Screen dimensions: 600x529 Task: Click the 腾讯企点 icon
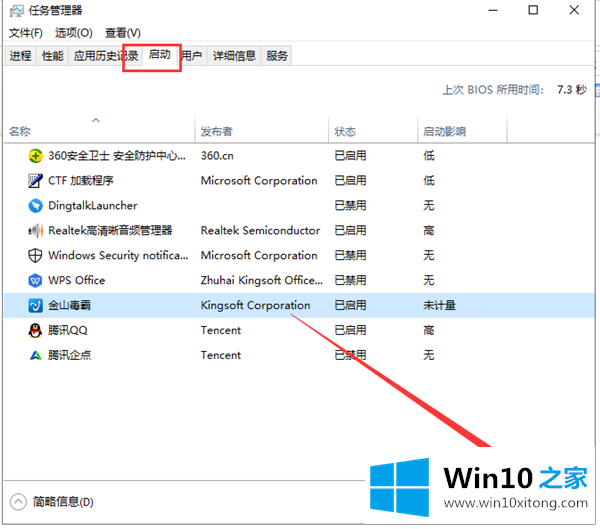click(x=35, y=355)
